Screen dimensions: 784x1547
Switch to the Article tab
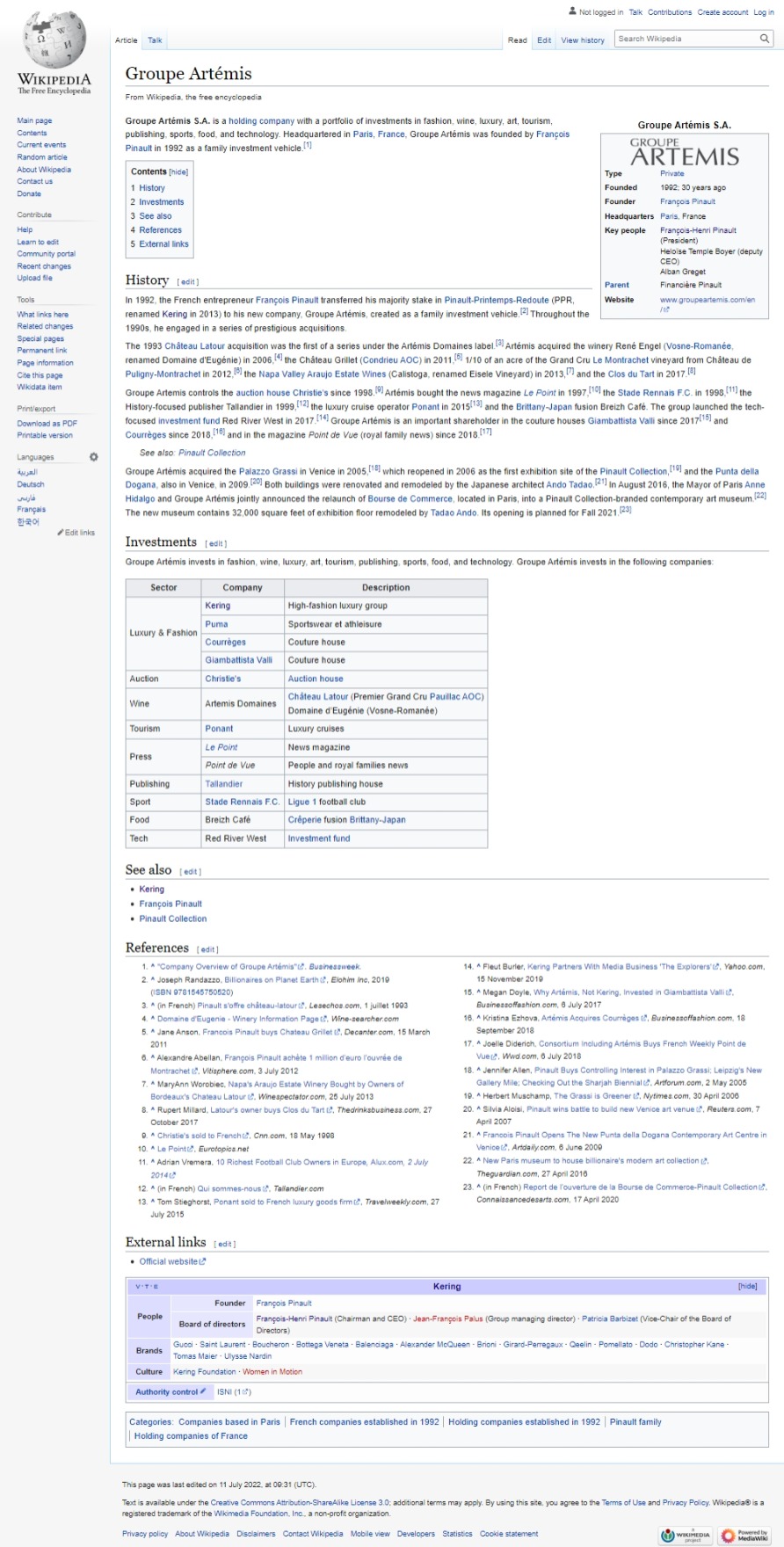(x=127, y=40)
